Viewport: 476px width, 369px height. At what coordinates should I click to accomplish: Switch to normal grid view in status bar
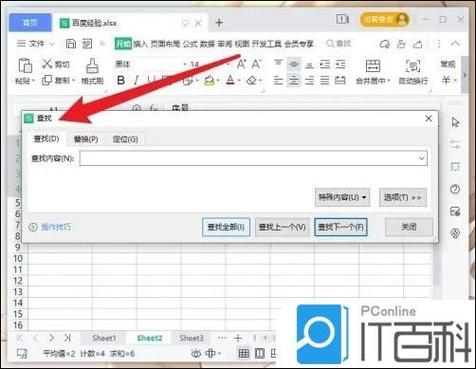(244, 353)
